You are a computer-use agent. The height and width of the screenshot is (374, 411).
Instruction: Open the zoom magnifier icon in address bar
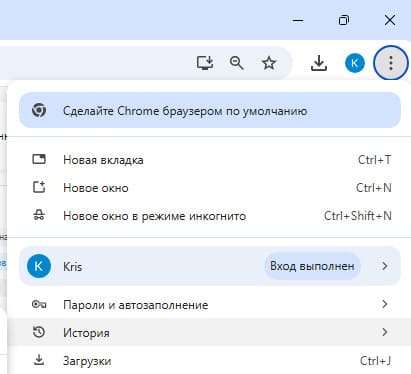(x=237, y=63)
